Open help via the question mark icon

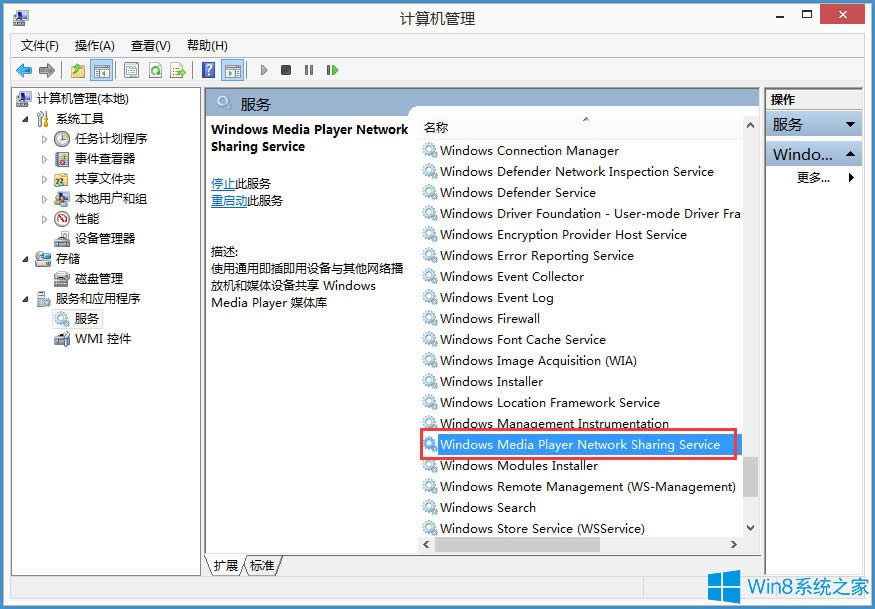point(207,70)
